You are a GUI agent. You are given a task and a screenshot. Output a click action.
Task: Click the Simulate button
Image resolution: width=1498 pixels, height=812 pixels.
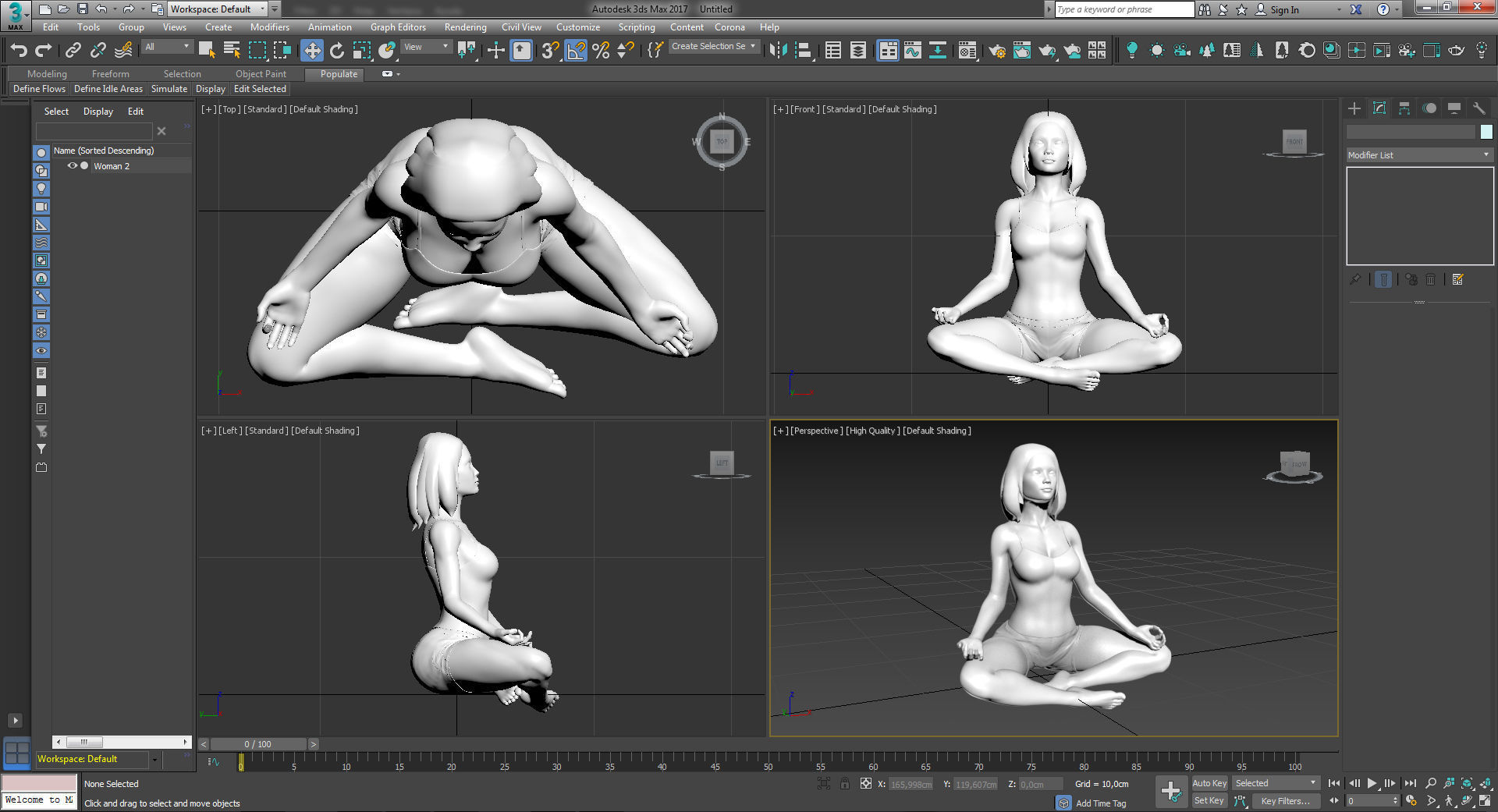click(169, 89)
